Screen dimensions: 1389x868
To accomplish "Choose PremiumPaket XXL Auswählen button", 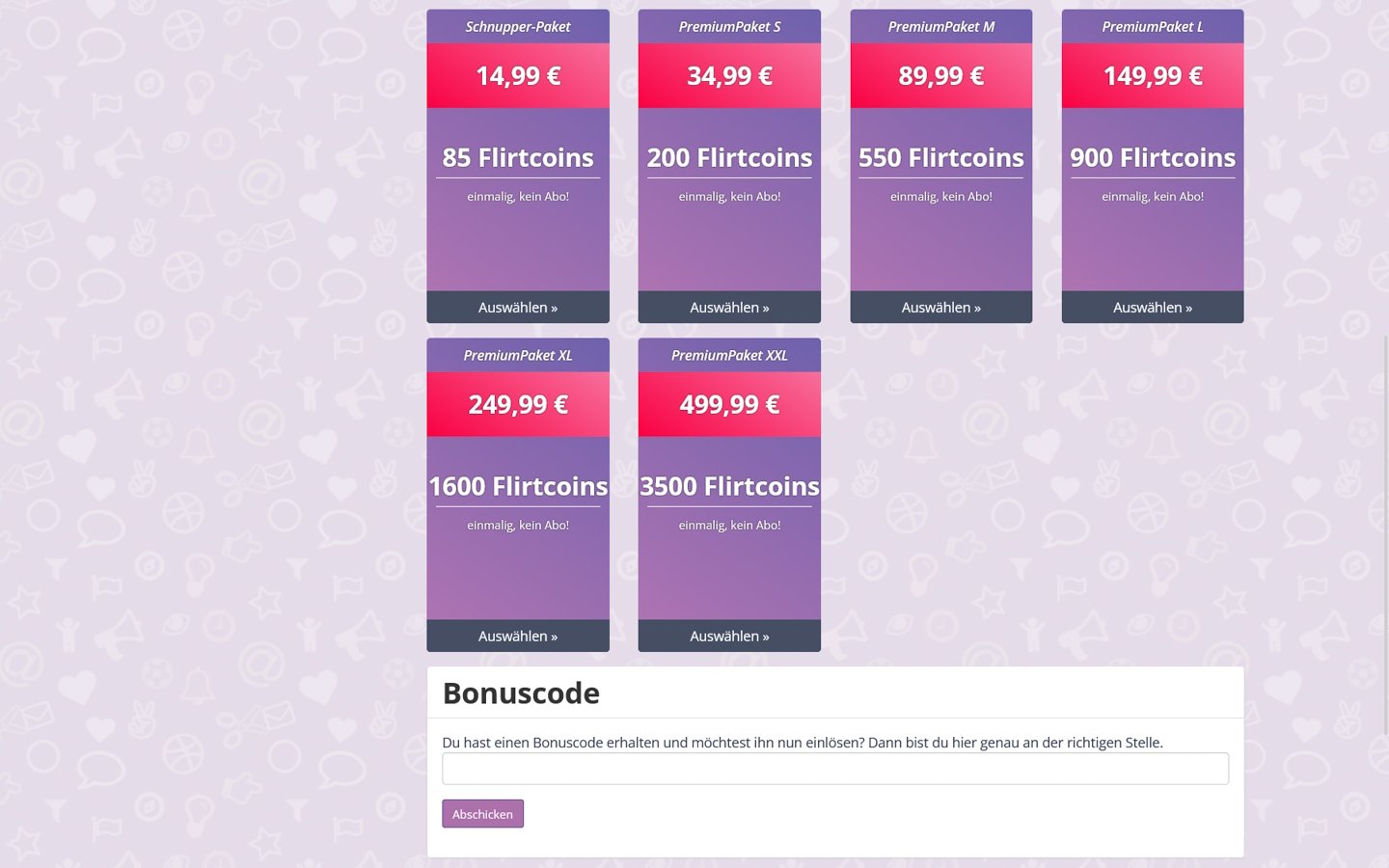I will [729, 636].
